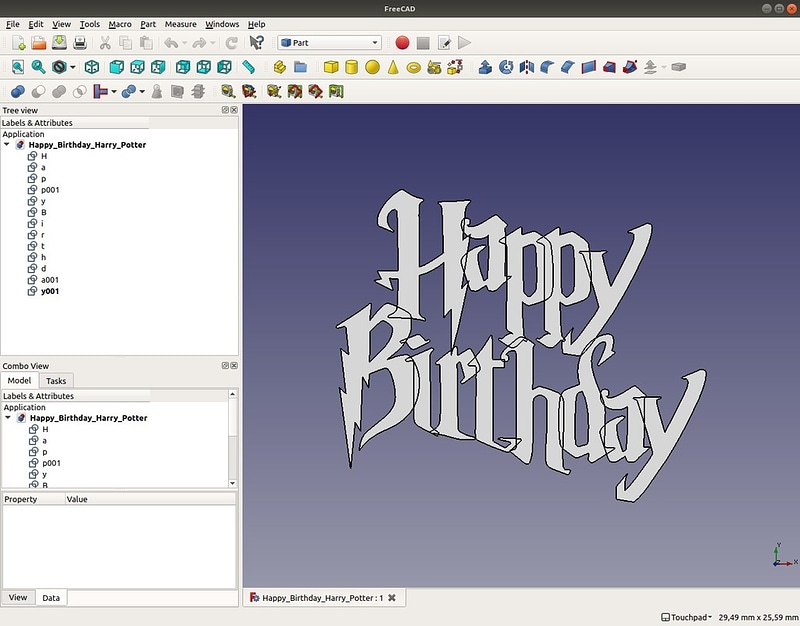This screenshot has width=800, height=626.
Task: Close the Happy_Birthday_Harry_Potter document tab
Action: click(392, 597)
